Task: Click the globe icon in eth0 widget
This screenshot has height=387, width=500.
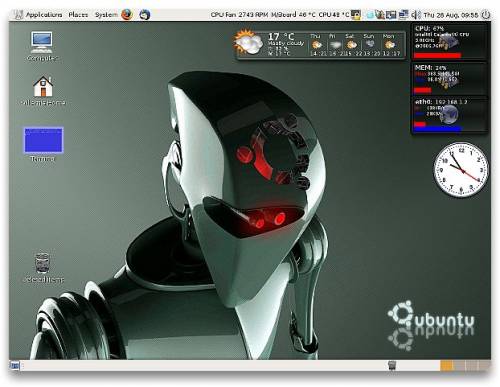Action: point(450,114)
